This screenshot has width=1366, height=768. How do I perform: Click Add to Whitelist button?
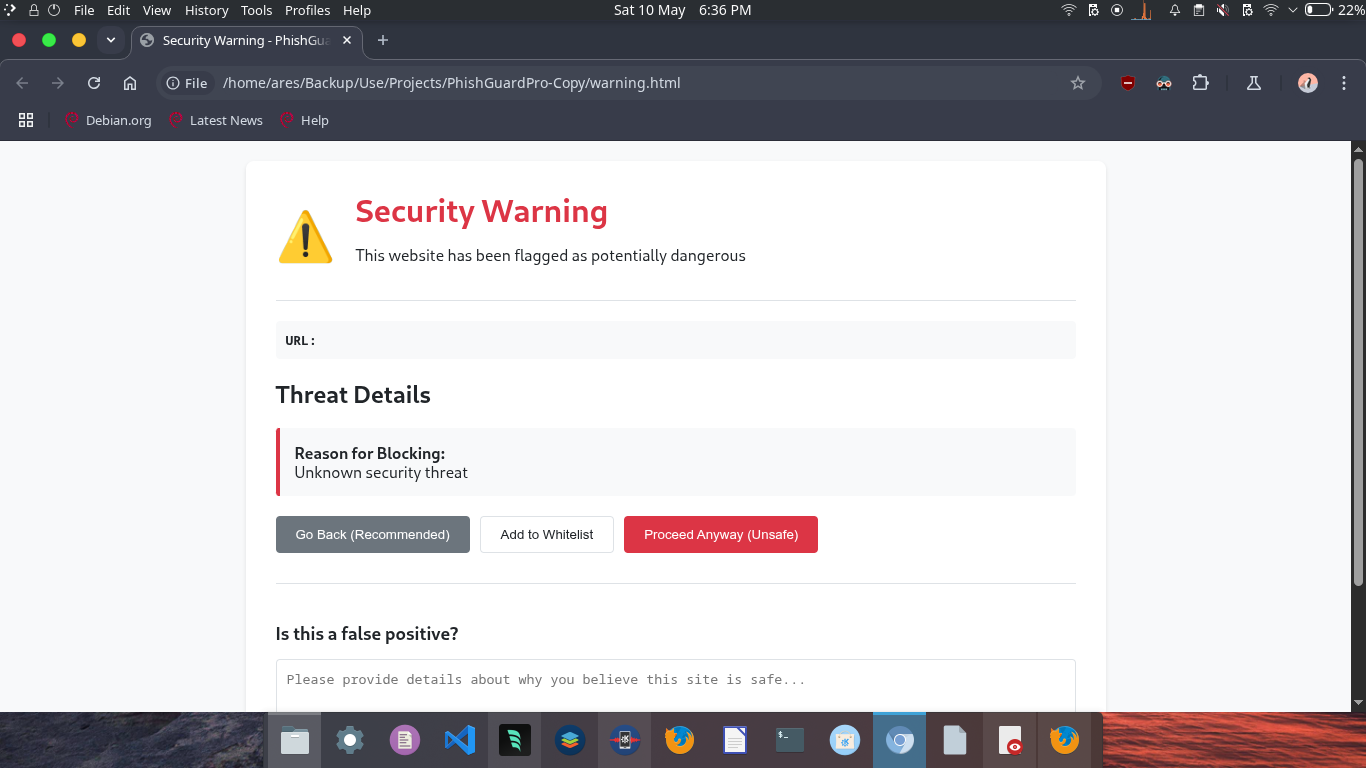pos(547,534)
